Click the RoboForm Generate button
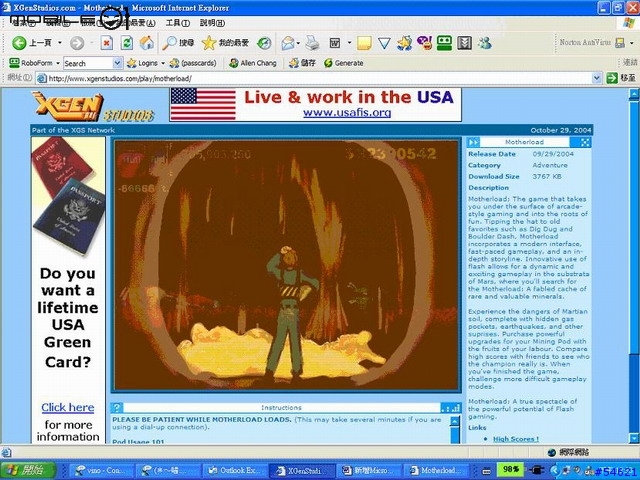This screenshot has width=640, height=480. (x=344, y=63)
